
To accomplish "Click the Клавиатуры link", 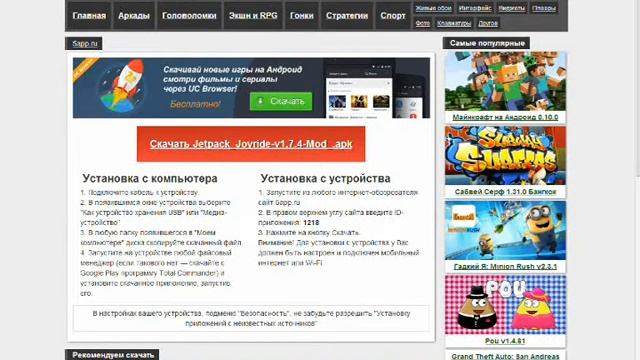I will (x=454, y=23).
